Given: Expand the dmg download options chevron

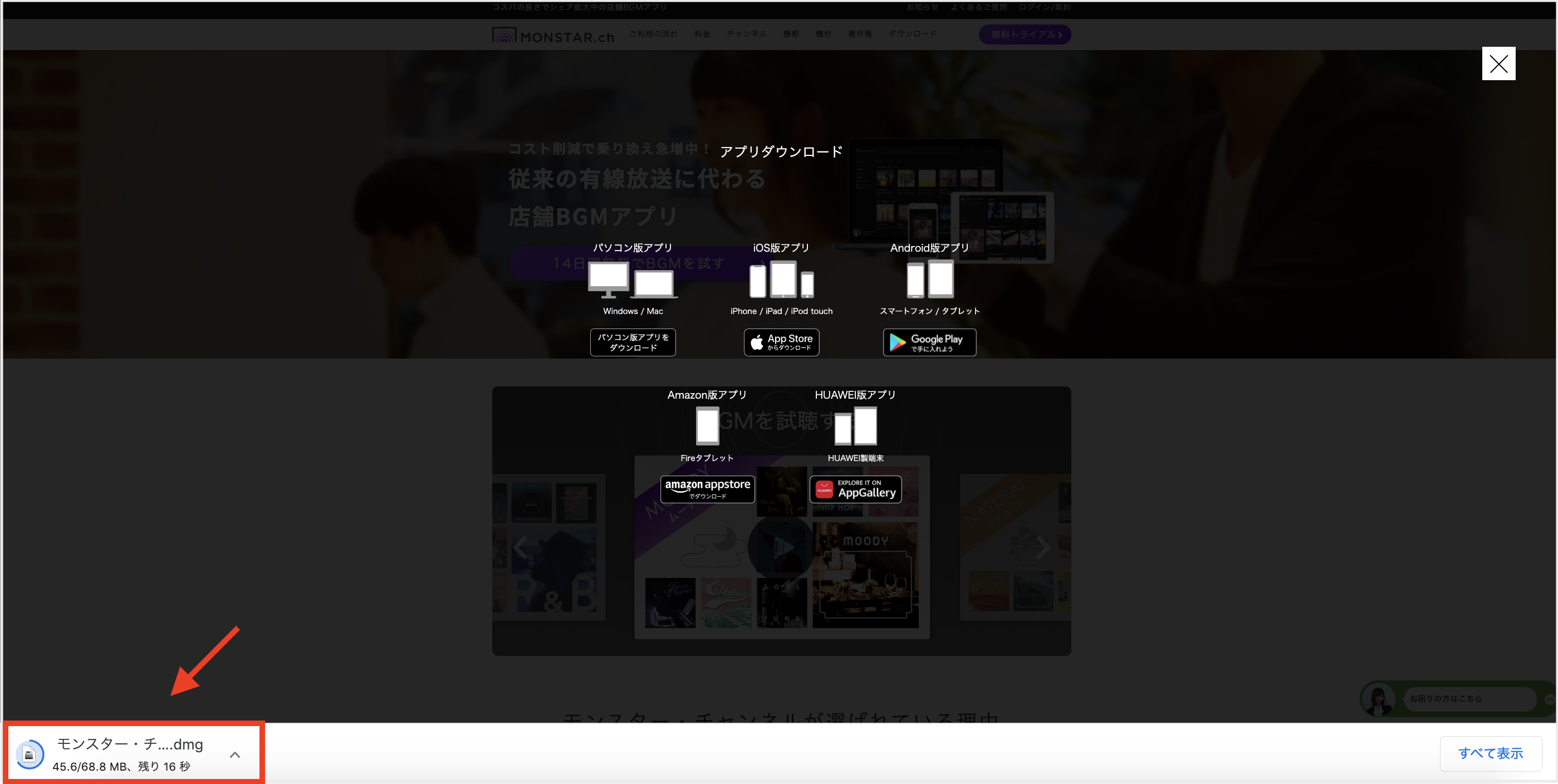Looking at the screenshot, I should (234, 754).
